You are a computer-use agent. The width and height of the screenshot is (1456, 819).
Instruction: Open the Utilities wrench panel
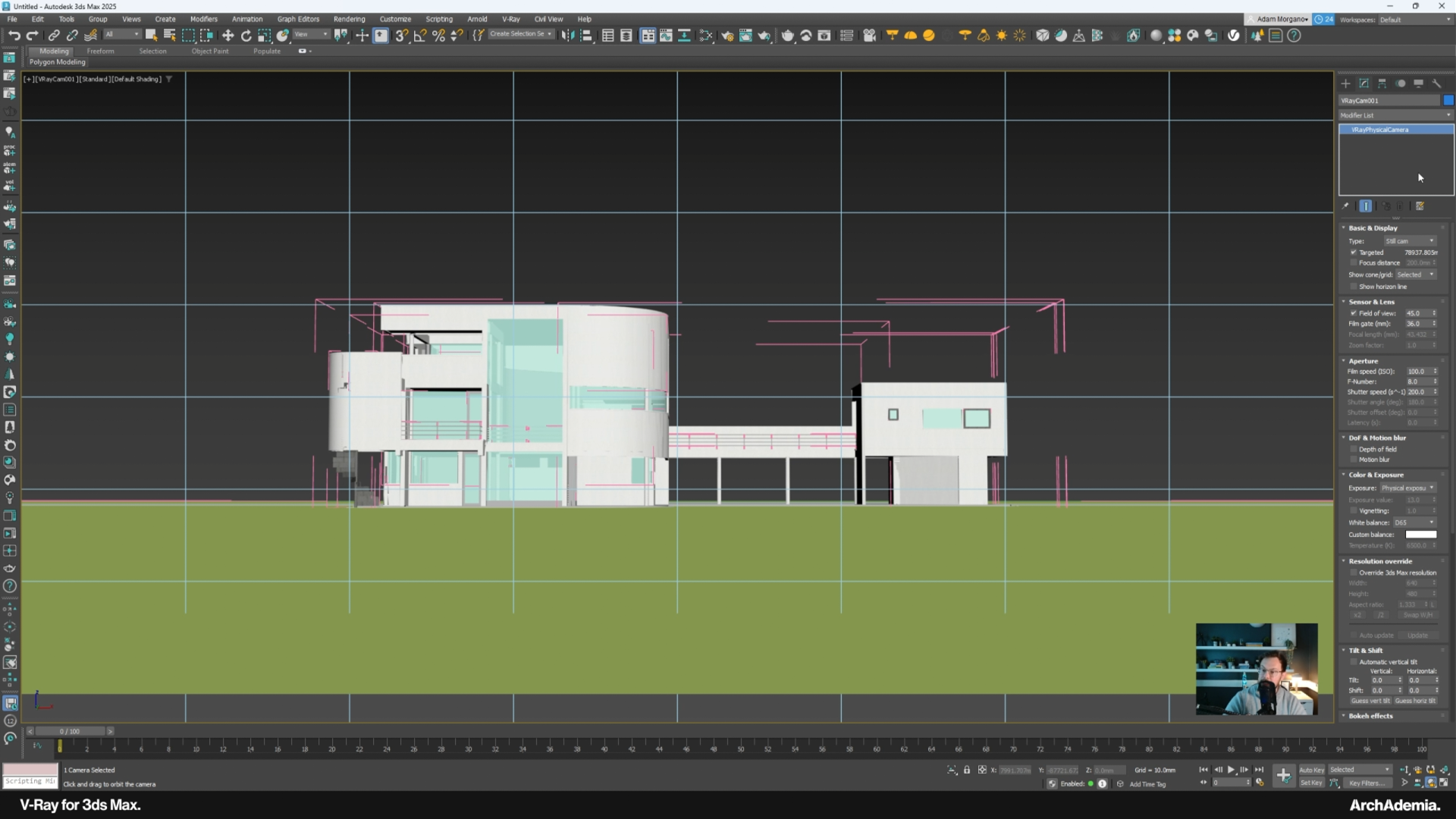(x=1436, y=83)
